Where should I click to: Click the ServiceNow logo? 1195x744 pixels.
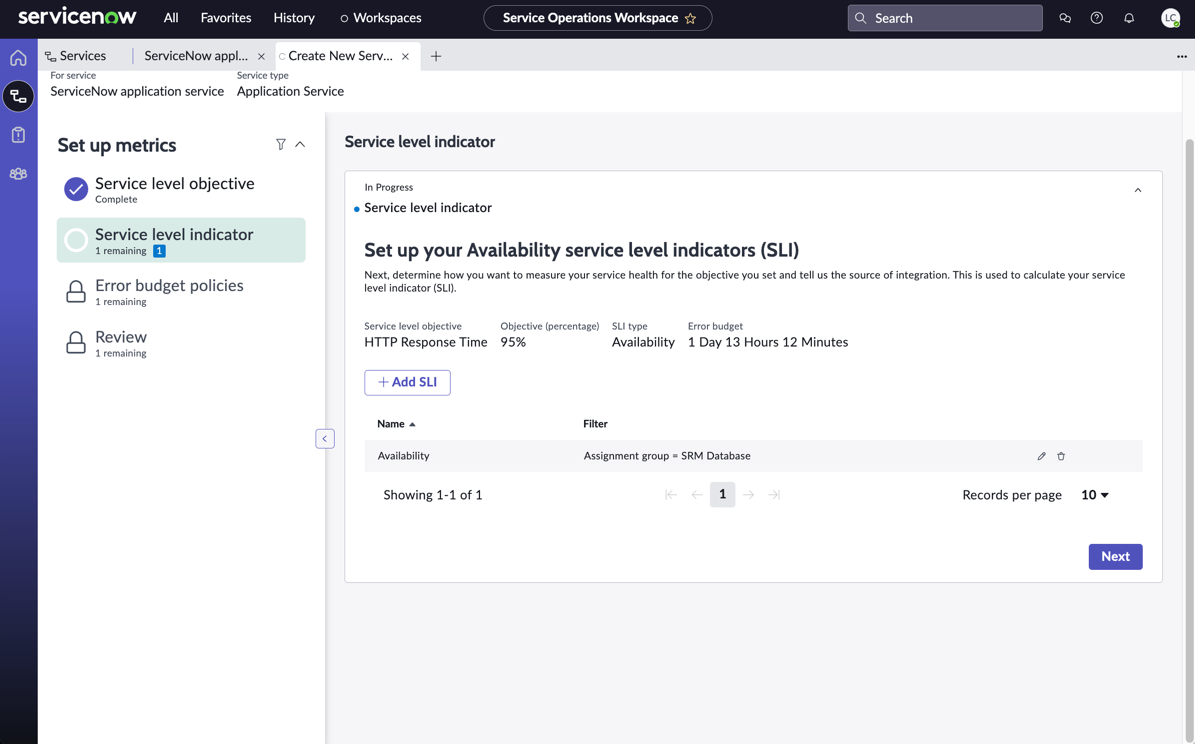click(77, 17)
